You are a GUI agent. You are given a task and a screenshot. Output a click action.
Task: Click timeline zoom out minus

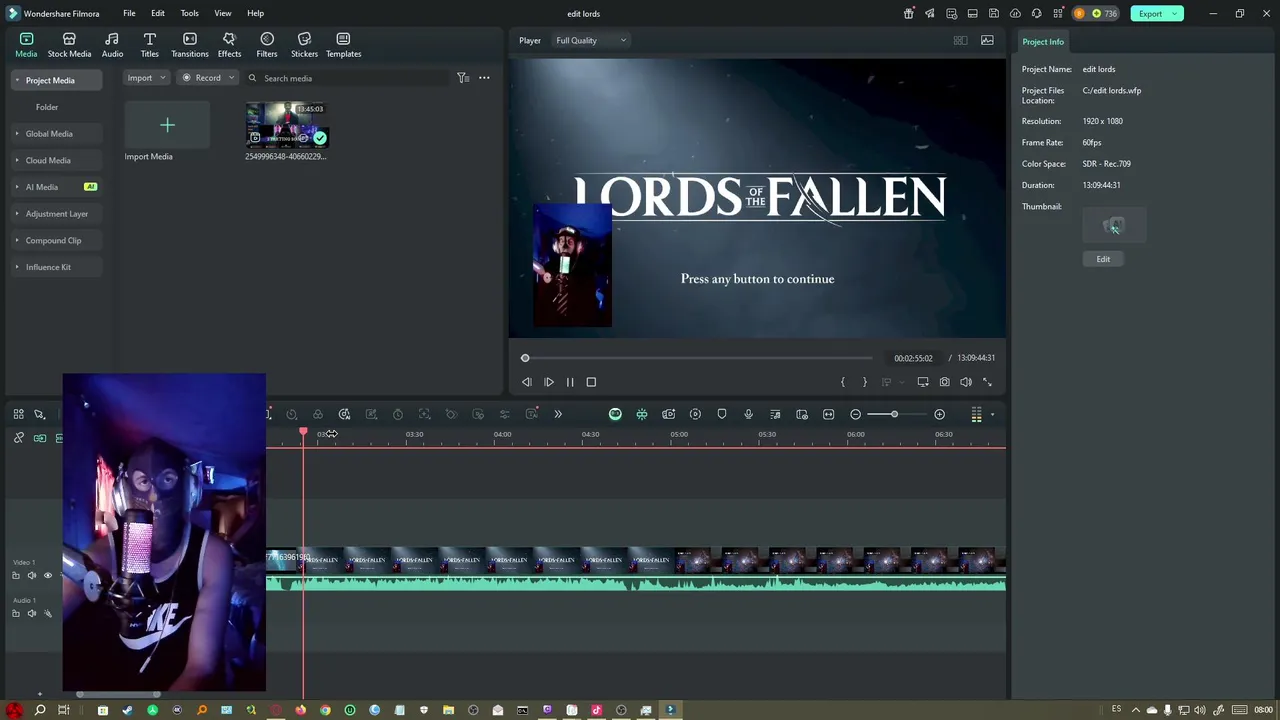[855, 414]
